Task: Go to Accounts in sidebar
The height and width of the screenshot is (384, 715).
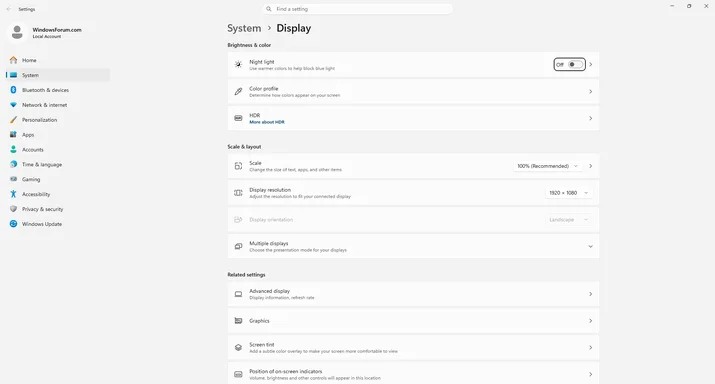Action: pos(58,150)
